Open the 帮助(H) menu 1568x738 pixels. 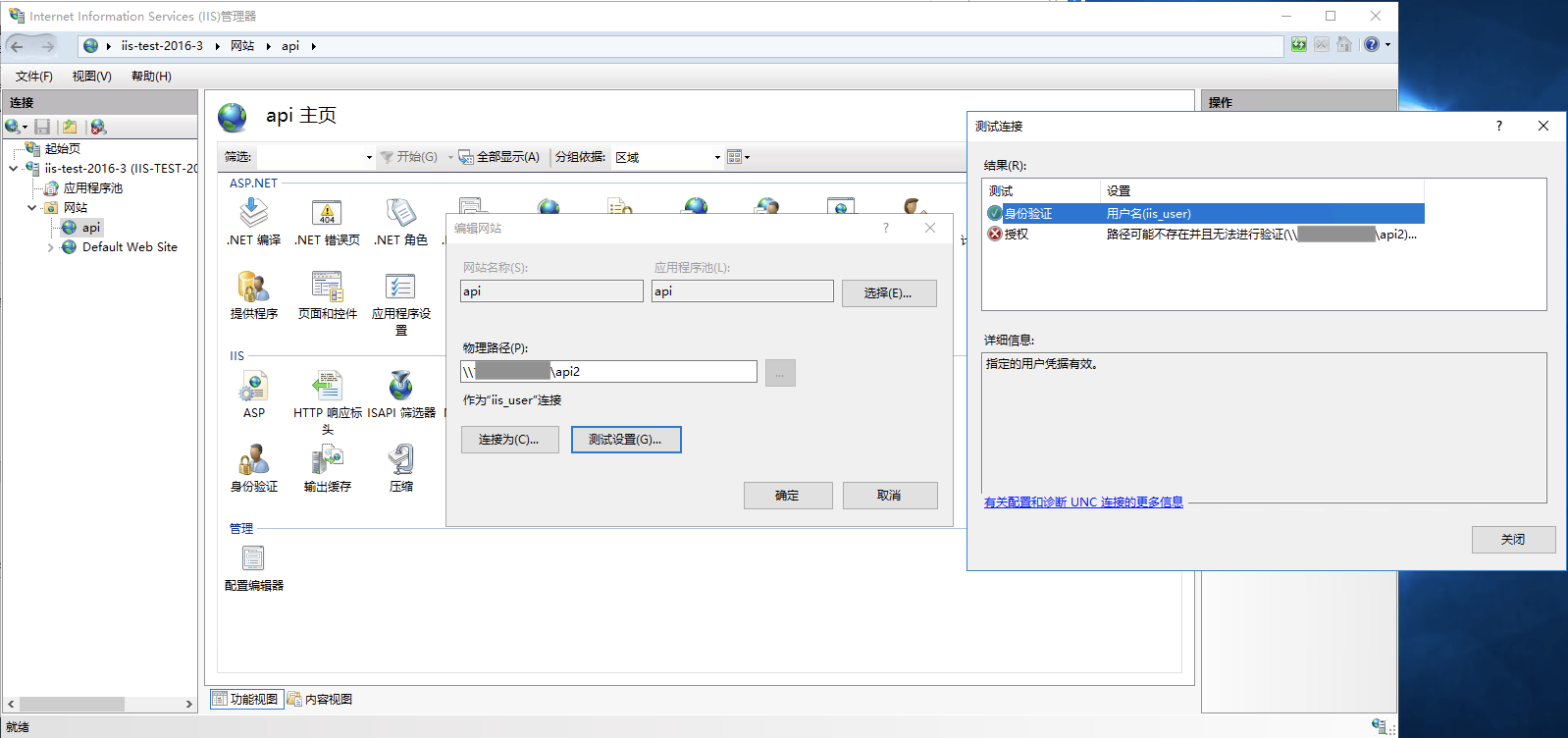[x=151, y=77]
